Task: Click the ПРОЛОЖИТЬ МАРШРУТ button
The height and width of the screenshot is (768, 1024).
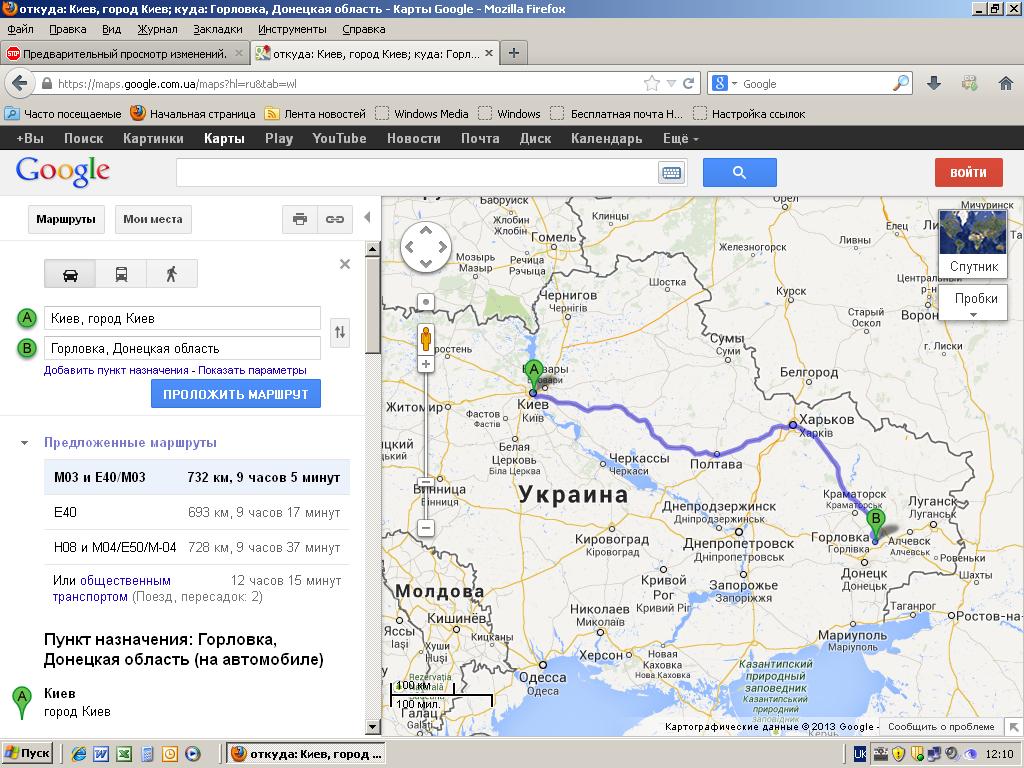Action: (x=236, y=394)
